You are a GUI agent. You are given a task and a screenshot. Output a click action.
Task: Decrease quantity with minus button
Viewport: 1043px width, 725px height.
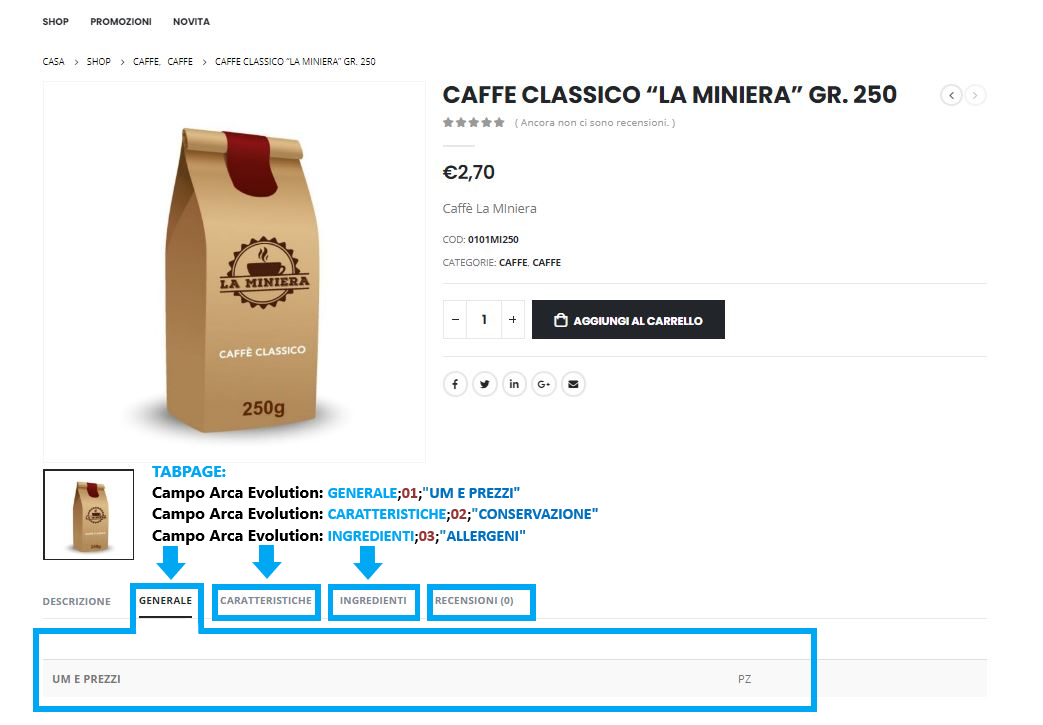point(455,319)
